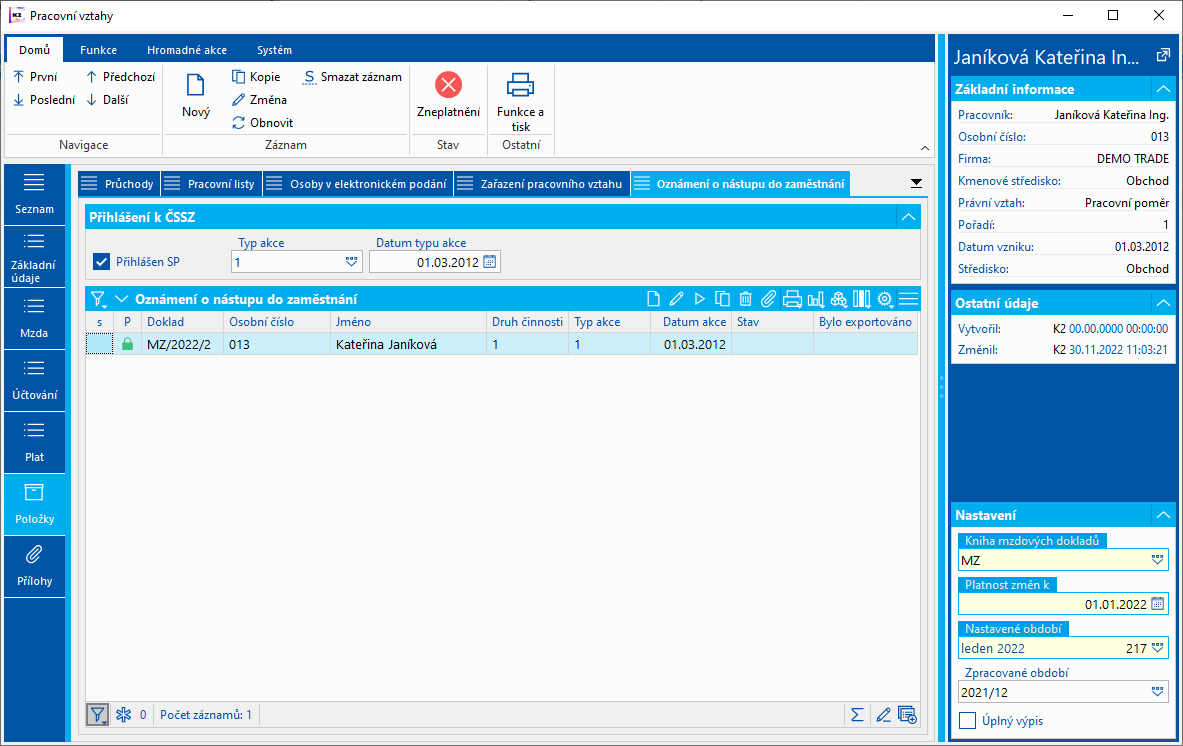Click the paperclip attachment icon in list toolbar
Screen dimensions: 1183x746
coord(768,299)
